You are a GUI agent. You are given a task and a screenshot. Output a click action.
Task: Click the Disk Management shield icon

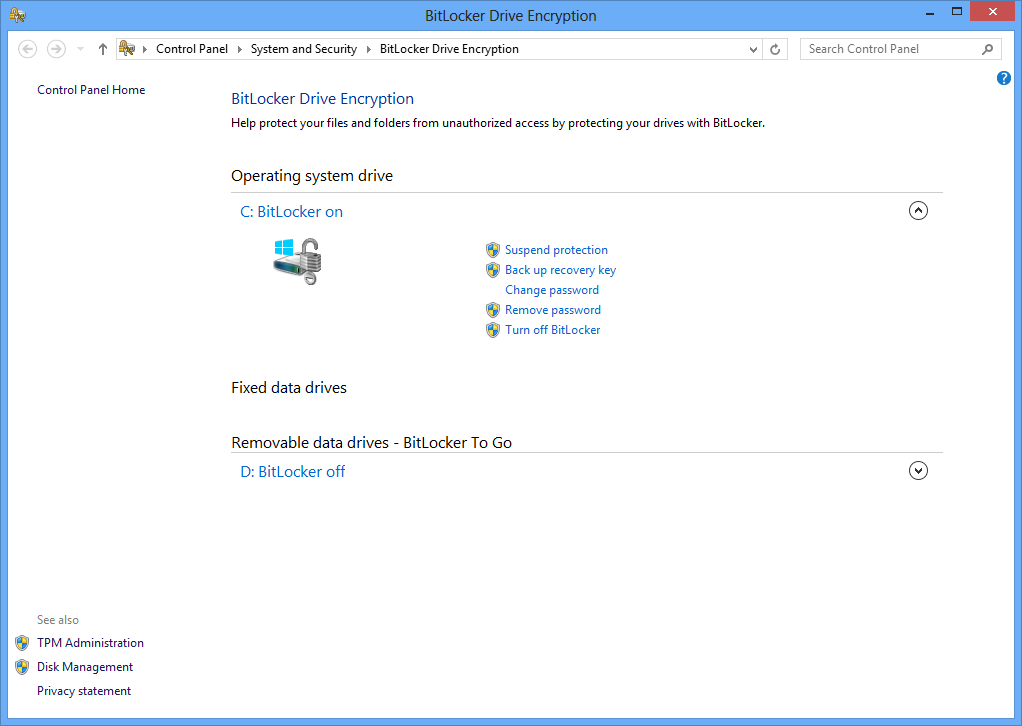[22, 667]
